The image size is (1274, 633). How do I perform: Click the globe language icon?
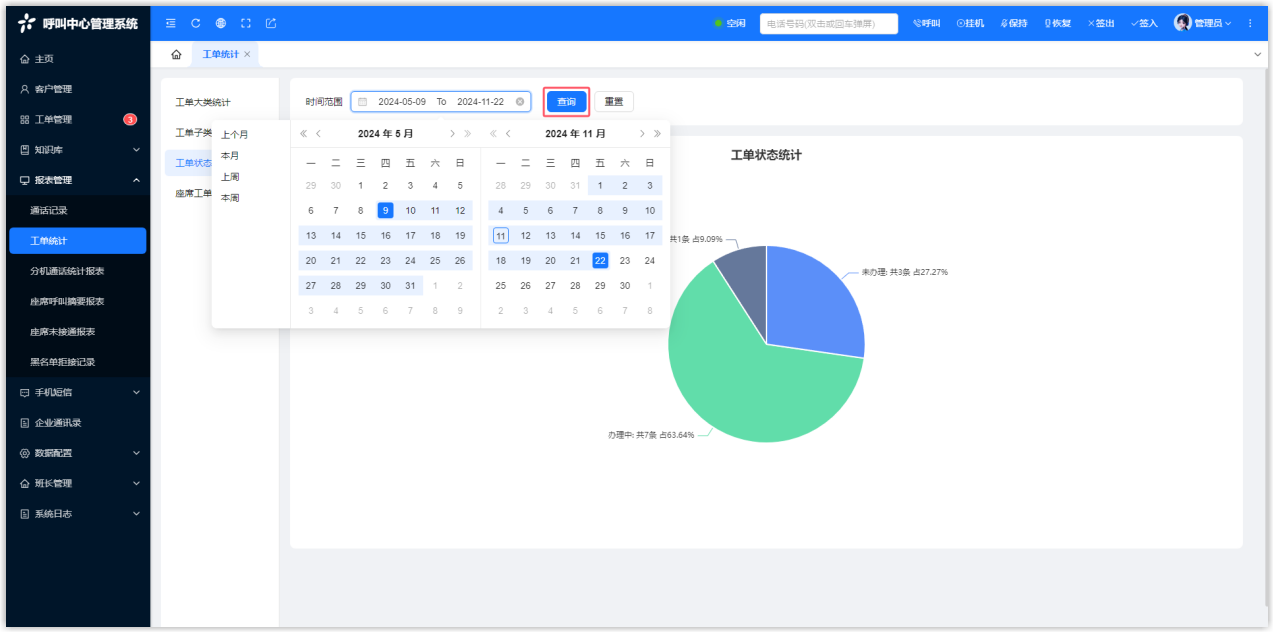(x=220, y=23)
